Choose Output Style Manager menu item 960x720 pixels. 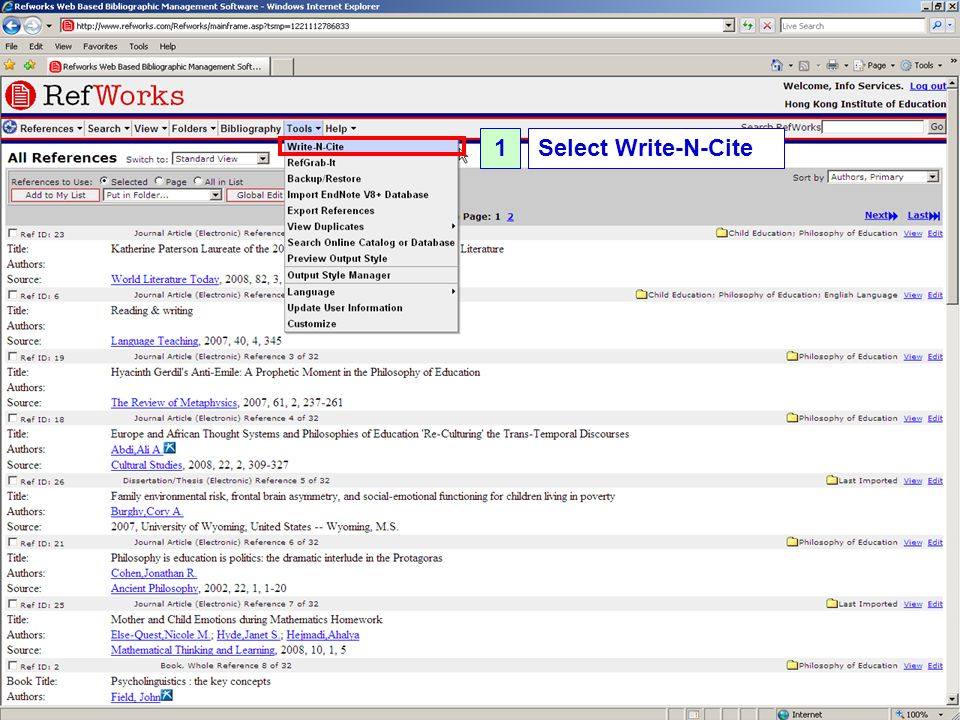[x=372, y=276]
